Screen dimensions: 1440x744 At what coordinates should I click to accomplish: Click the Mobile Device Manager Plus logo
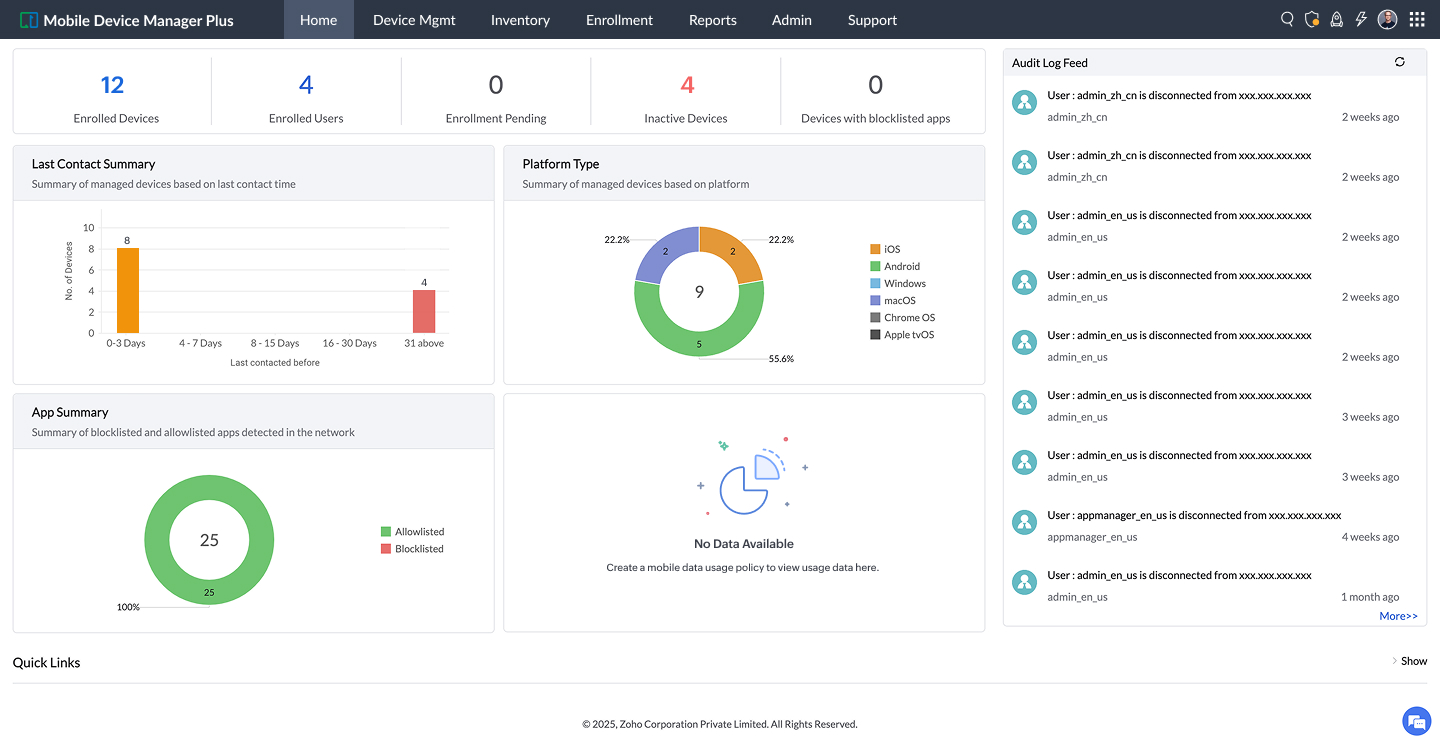[x=127, y=20]
